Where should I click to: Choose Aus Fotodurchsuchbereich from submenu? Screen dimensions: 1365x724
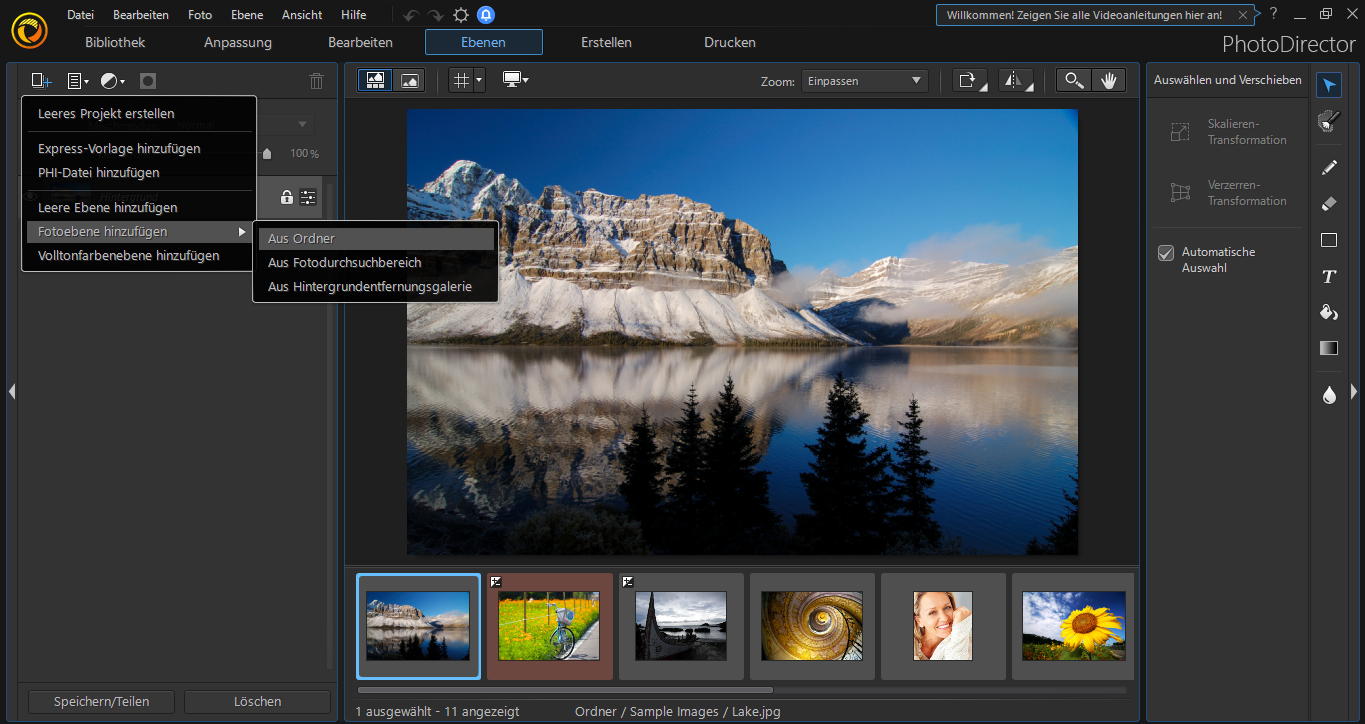click(x=344, y=263)
